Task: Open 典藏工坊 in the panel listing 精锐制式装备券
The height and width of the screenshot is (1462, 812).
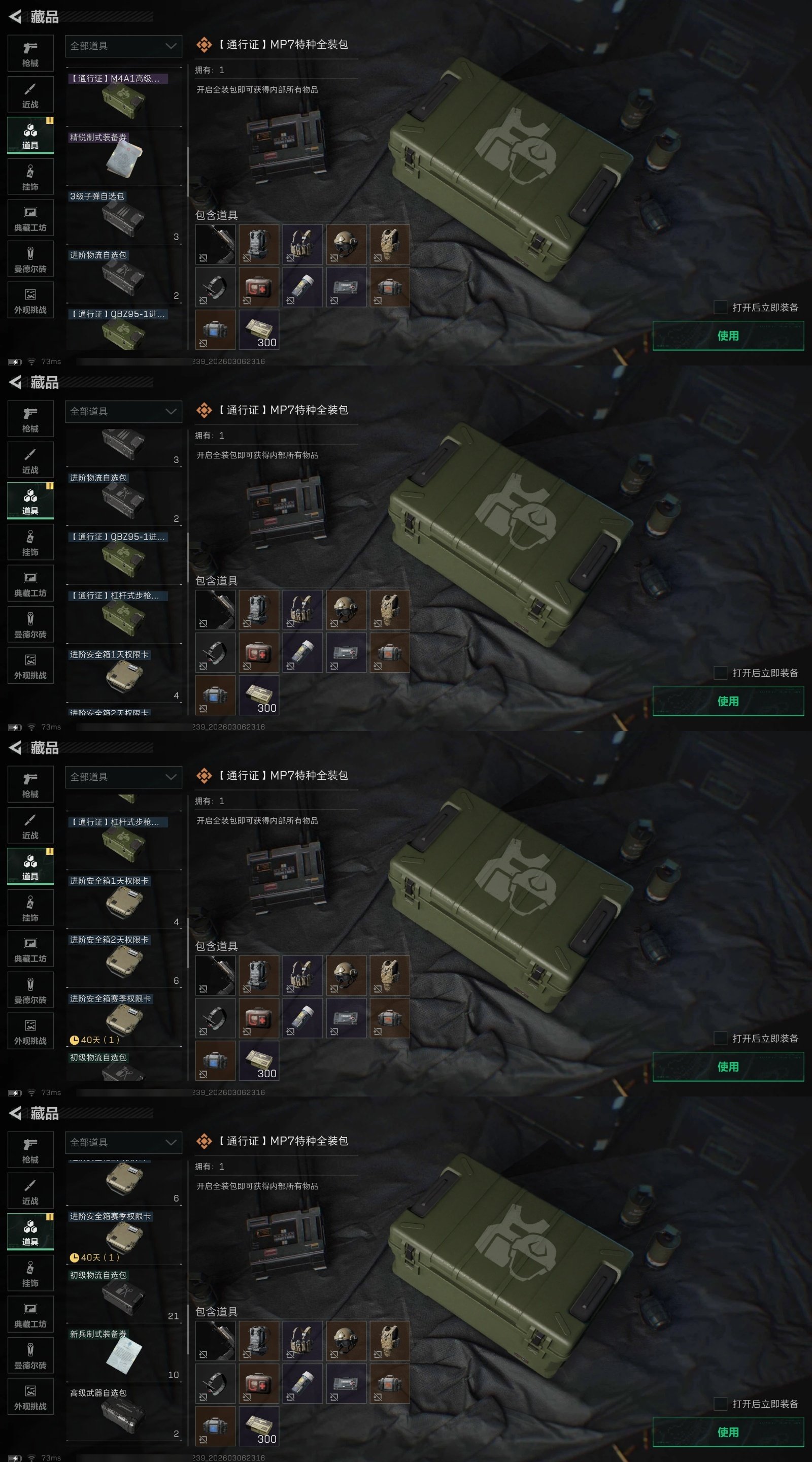Action: click(30, 218)
